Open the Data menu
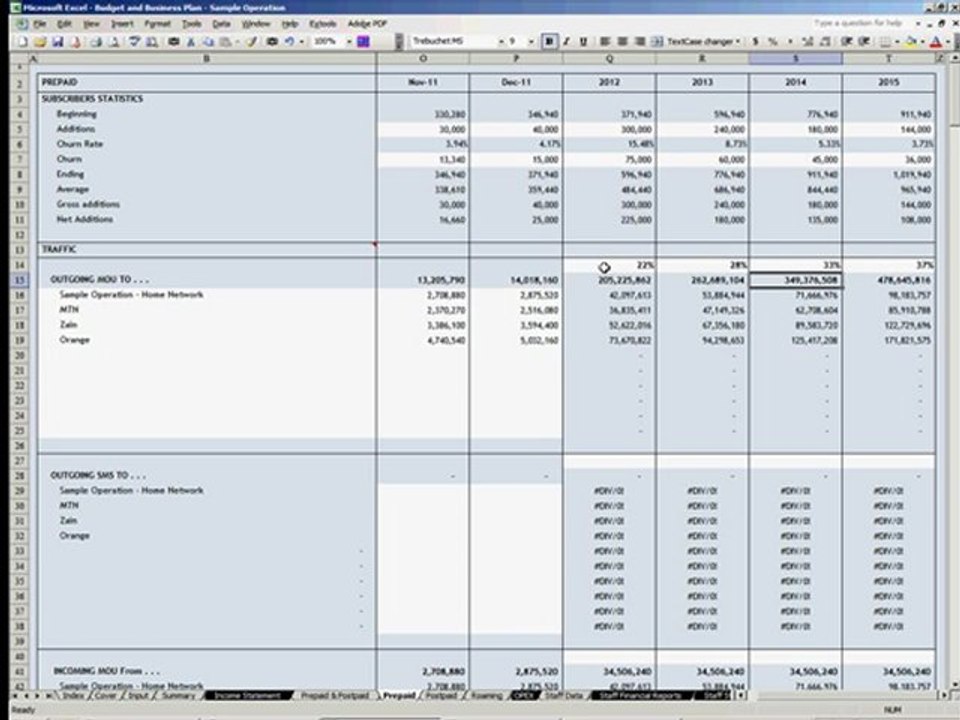The image size is (960, 720). [221, 24]
